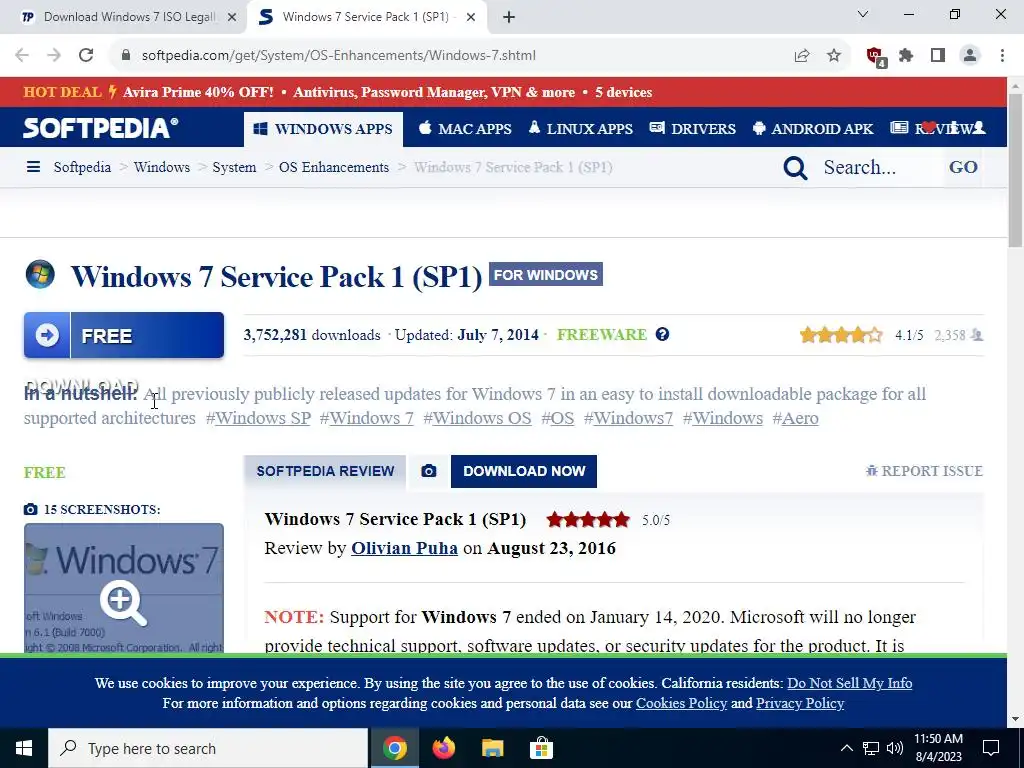The image size is (1024, 768).
Task: Open freeware help question mark icon
Action: click(662, 334)
